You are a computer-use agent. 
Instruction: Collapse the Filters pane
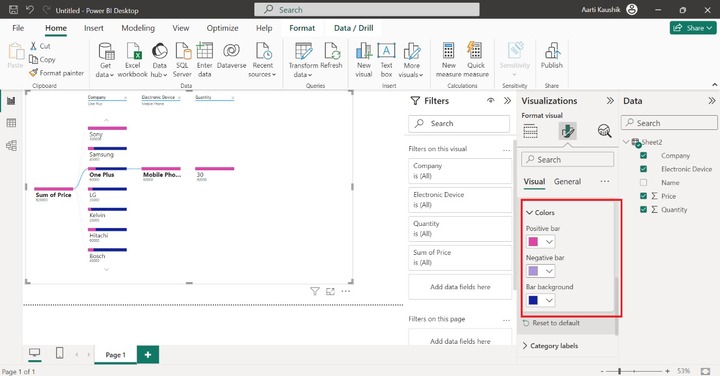pyautogui.click(x=507, y=101)
